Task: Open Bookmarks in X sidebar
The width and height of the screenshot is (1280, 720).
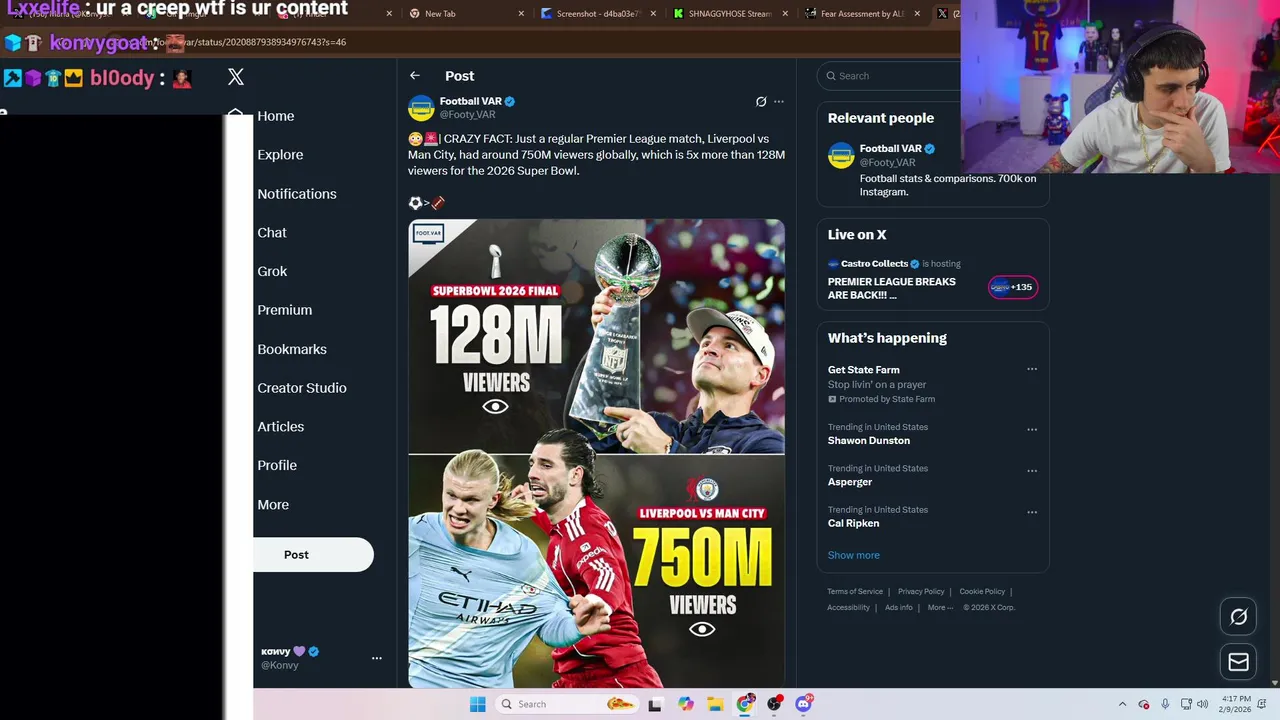Action: point(292,349)
